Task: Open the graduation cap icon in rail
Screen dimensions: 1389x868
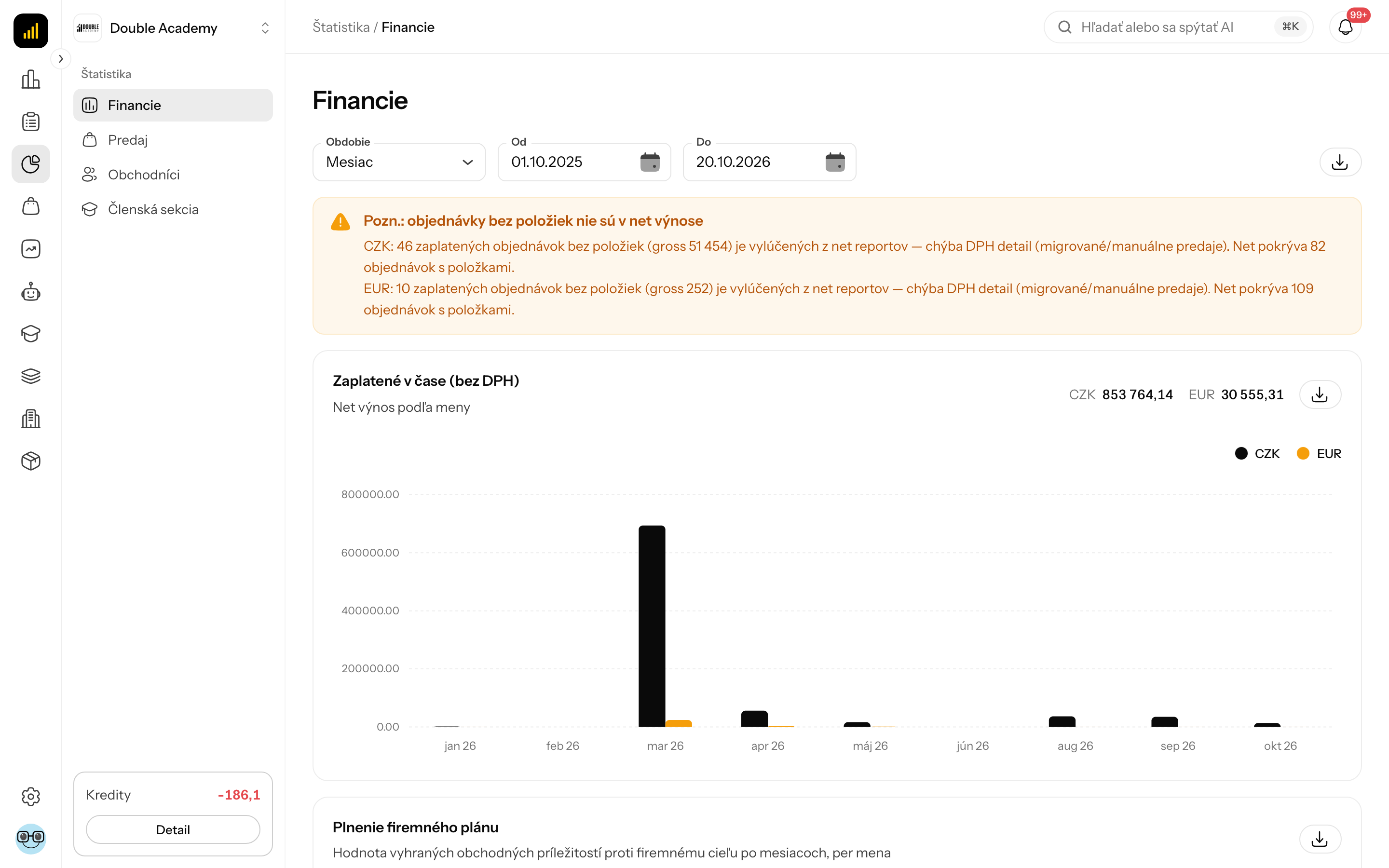Action: (x=30, y=334)
